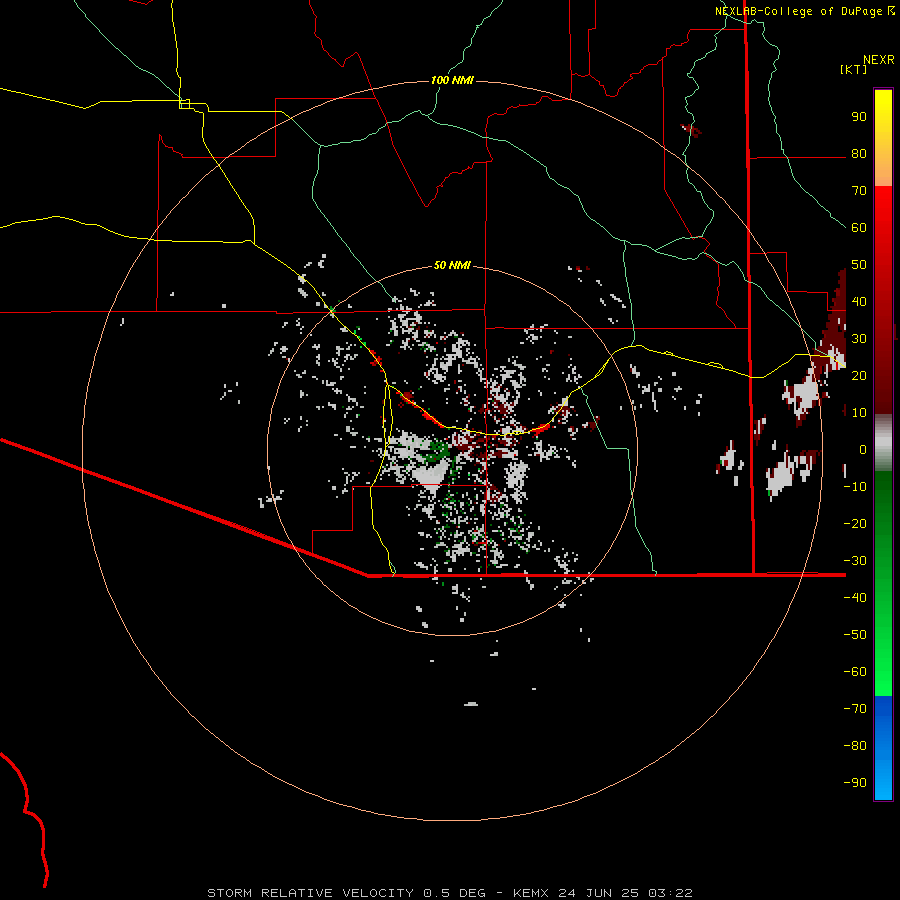Click the positive 70 knot scale label
This screenshot has width=900, height=900.
pyautogui.click(x=859, y=191)
